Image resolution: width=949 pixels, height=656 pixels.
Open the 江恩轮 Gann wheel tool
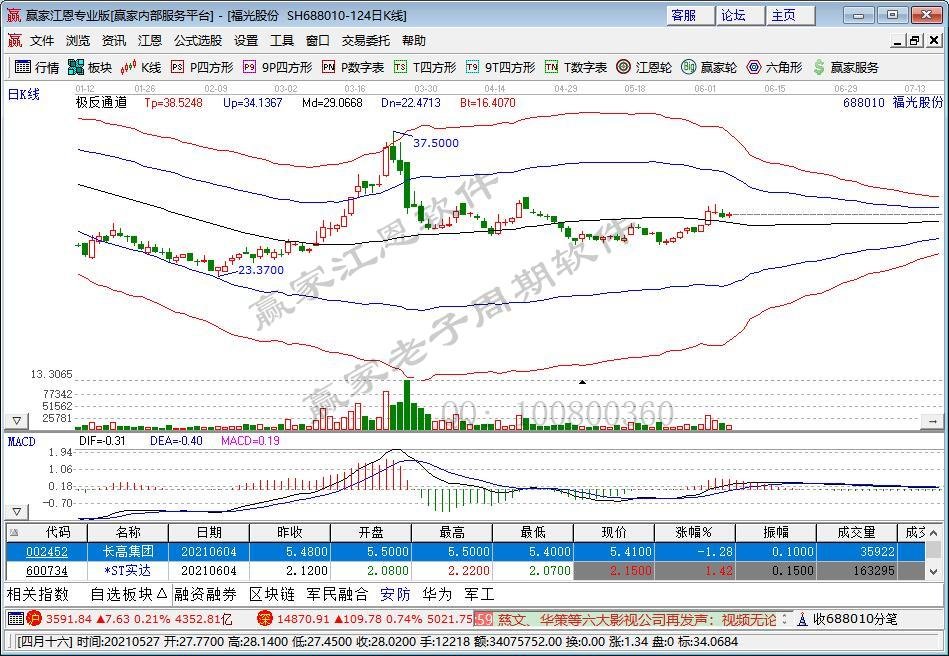tap(644, 67)
